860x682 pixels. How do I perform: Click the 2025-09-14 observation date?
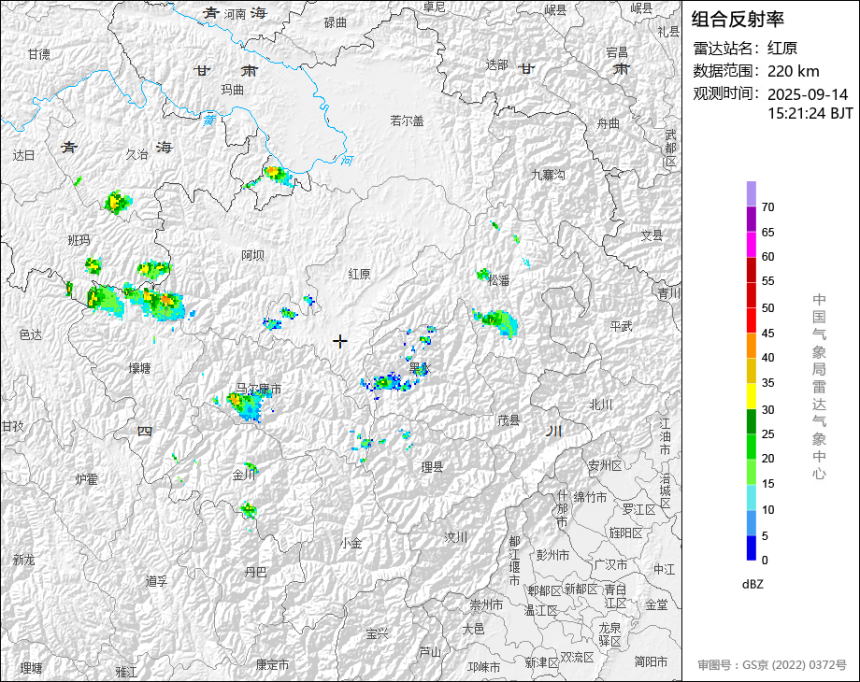coord(807,94)
